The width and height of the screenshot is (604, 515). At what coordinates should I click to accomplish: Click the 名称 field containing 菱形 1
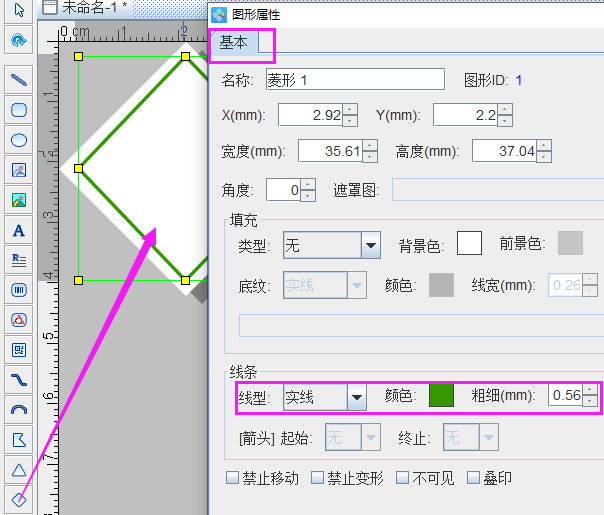(x=355, y=80)
